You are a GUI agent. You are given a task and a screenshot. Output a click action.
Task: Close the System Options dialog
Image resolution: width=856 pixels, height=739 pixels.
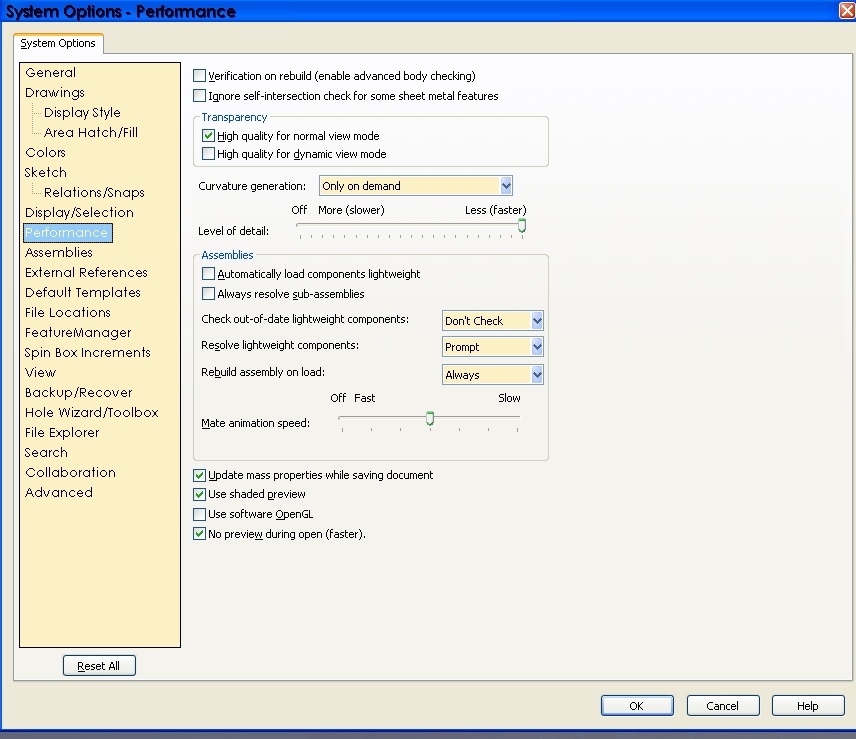[x=847, y=10]
